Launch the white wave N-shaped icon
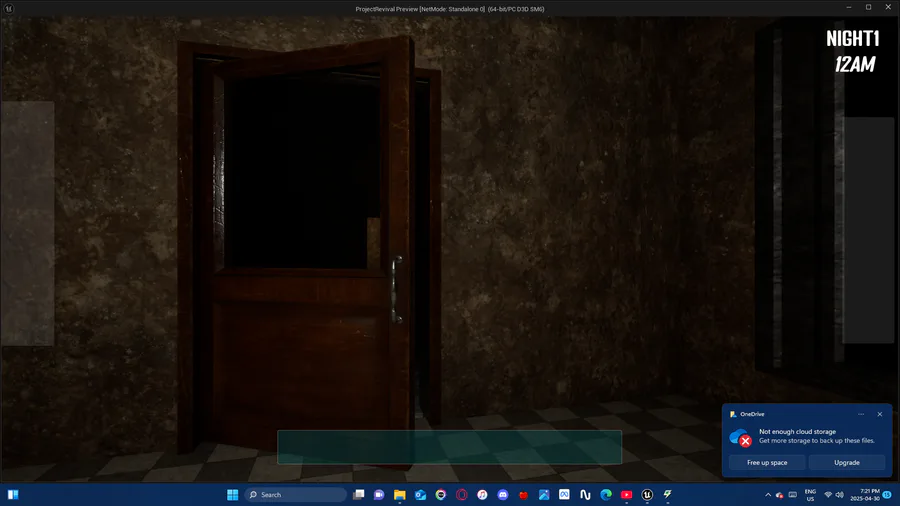This screenshot has width=900, height=506. [585, 495]
